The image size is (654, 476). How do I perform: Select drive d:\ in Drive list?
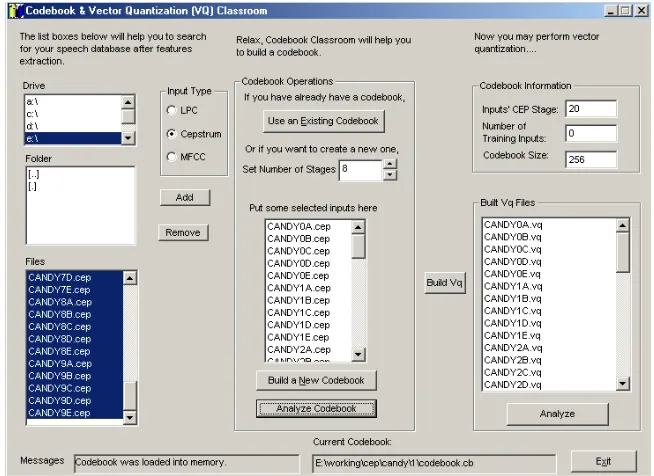tap(73, 126)
